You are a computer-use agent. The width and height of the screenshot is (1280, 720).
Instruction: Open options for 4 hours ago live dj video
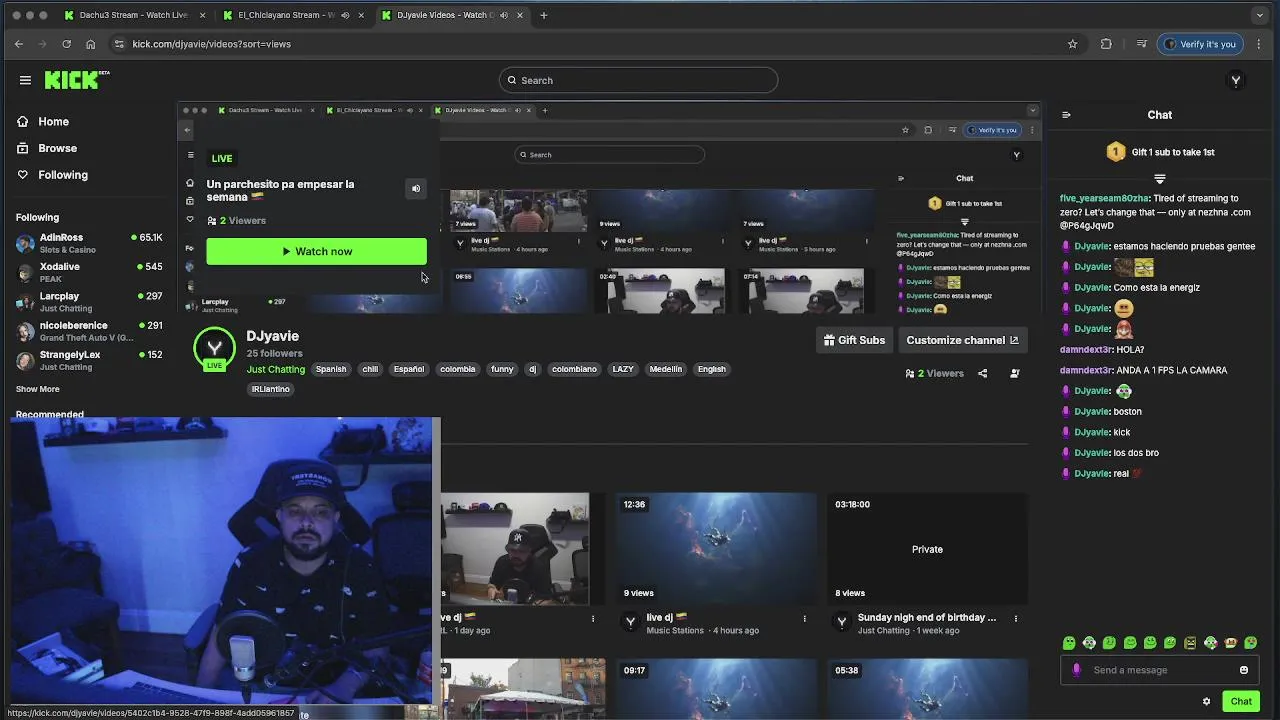804,618
